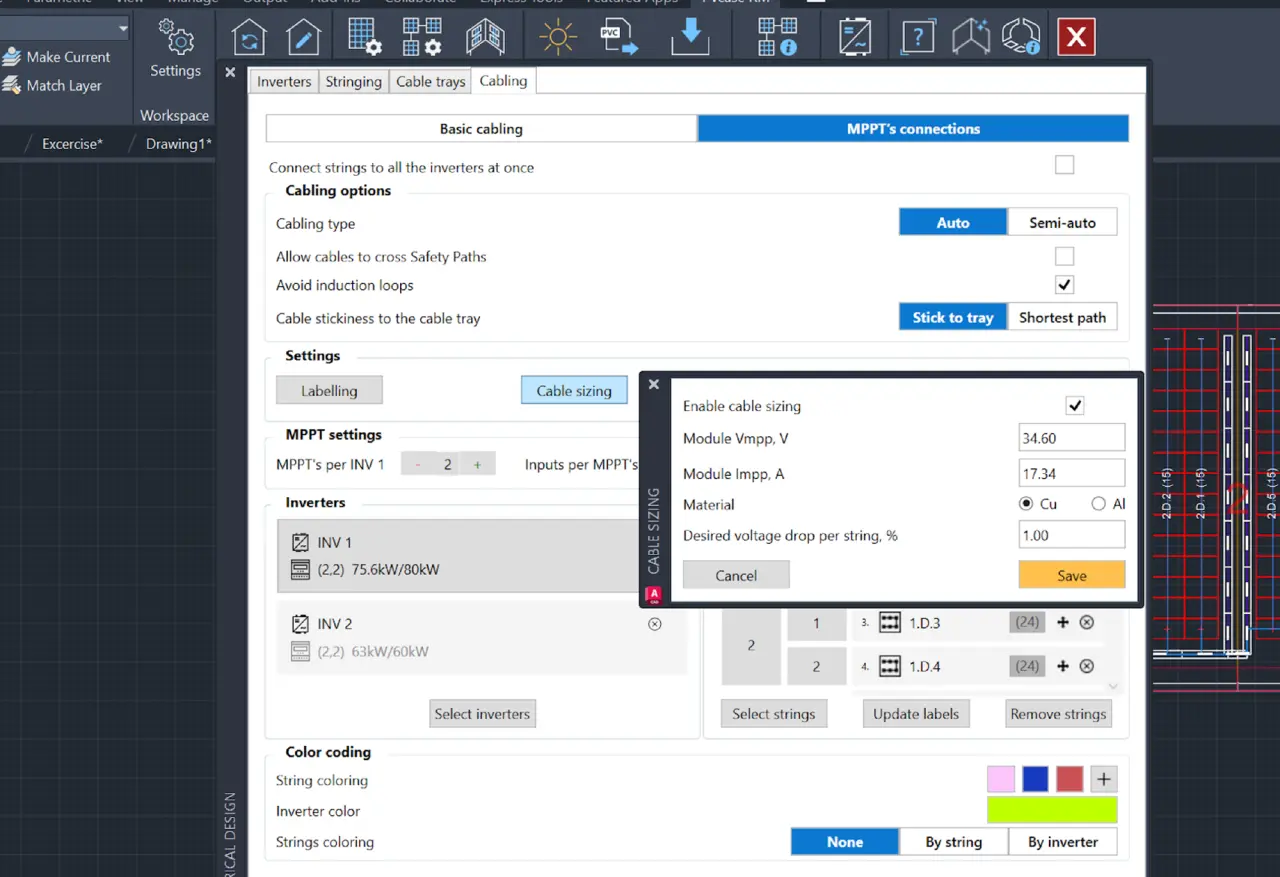1280x877 pixels.
Task: Set cabling type to Semi-auto
Action: (1062, 222)
